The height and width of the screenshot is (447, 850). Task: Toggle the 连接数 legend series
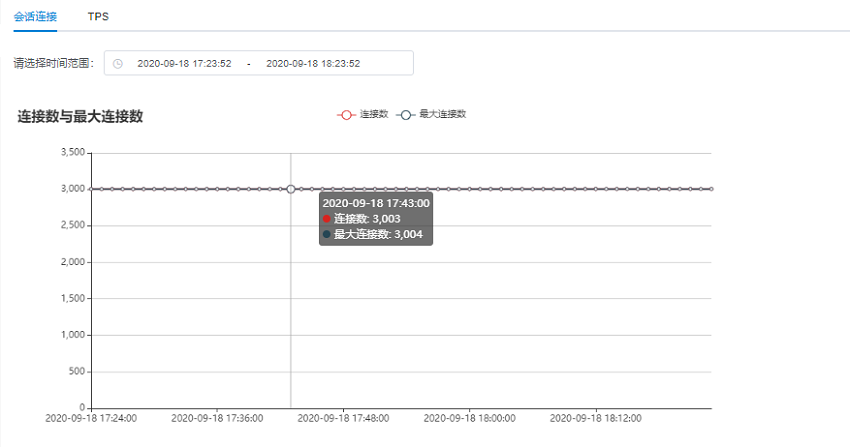coord(363,114)
